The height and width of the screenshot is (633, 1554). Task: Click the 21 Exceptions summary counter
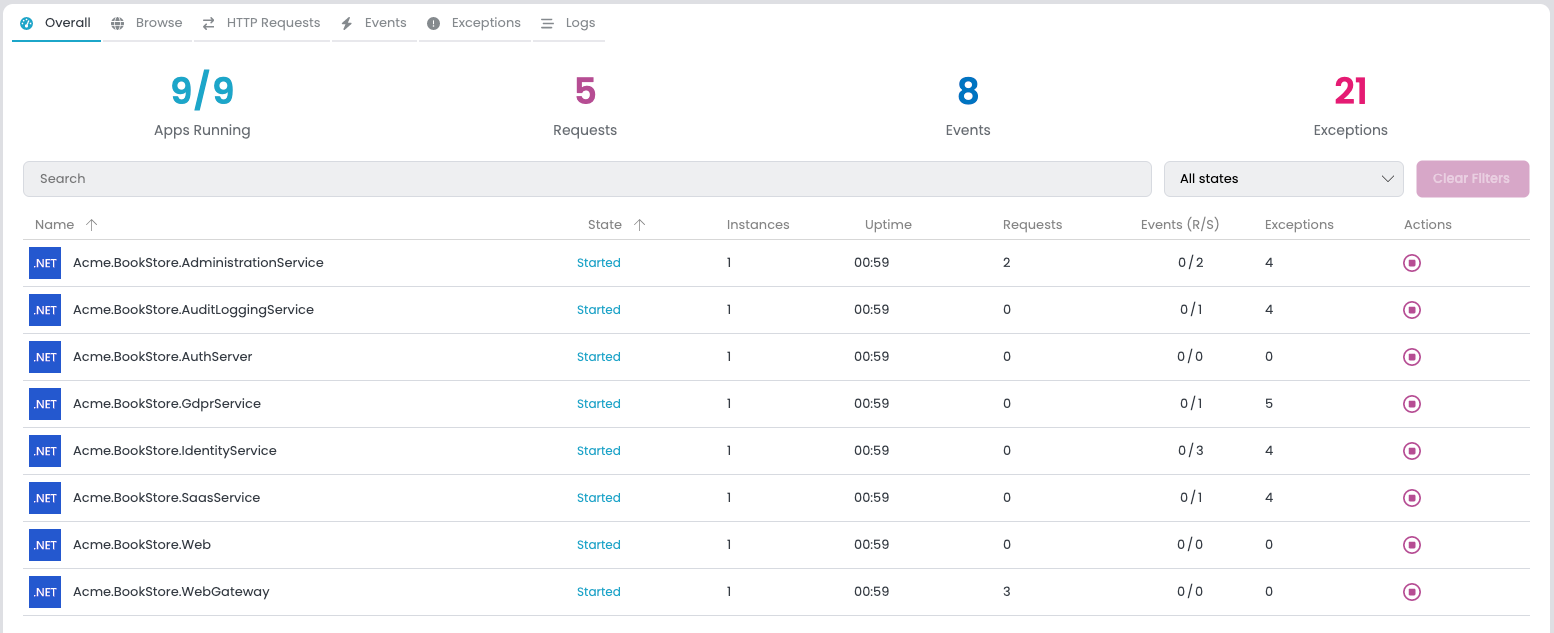1350,105
